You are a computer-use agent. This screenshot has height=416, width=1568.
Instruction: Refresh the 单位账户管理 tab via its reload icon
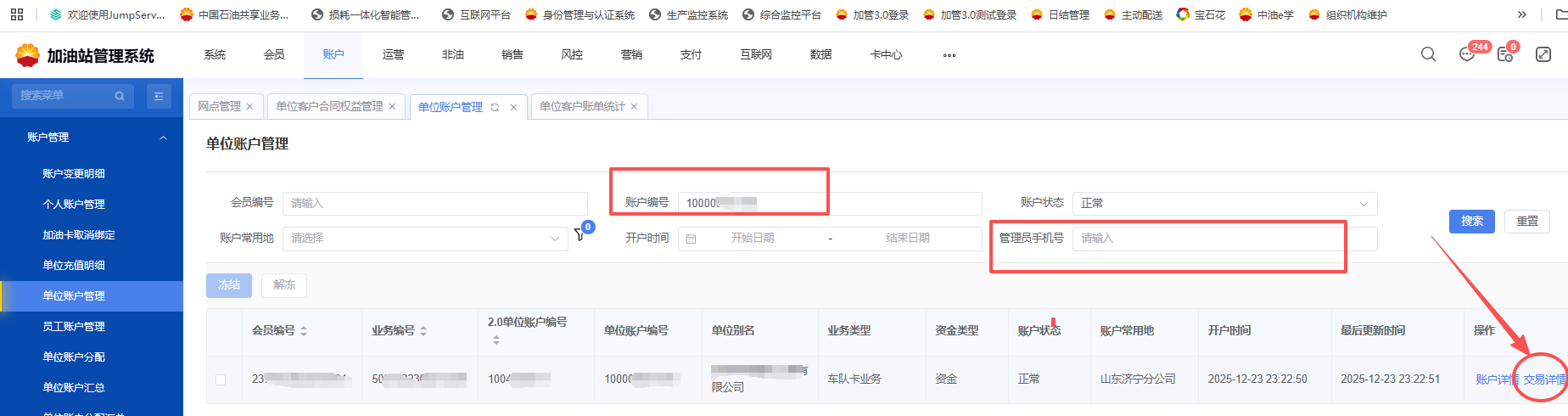[495, 107]
